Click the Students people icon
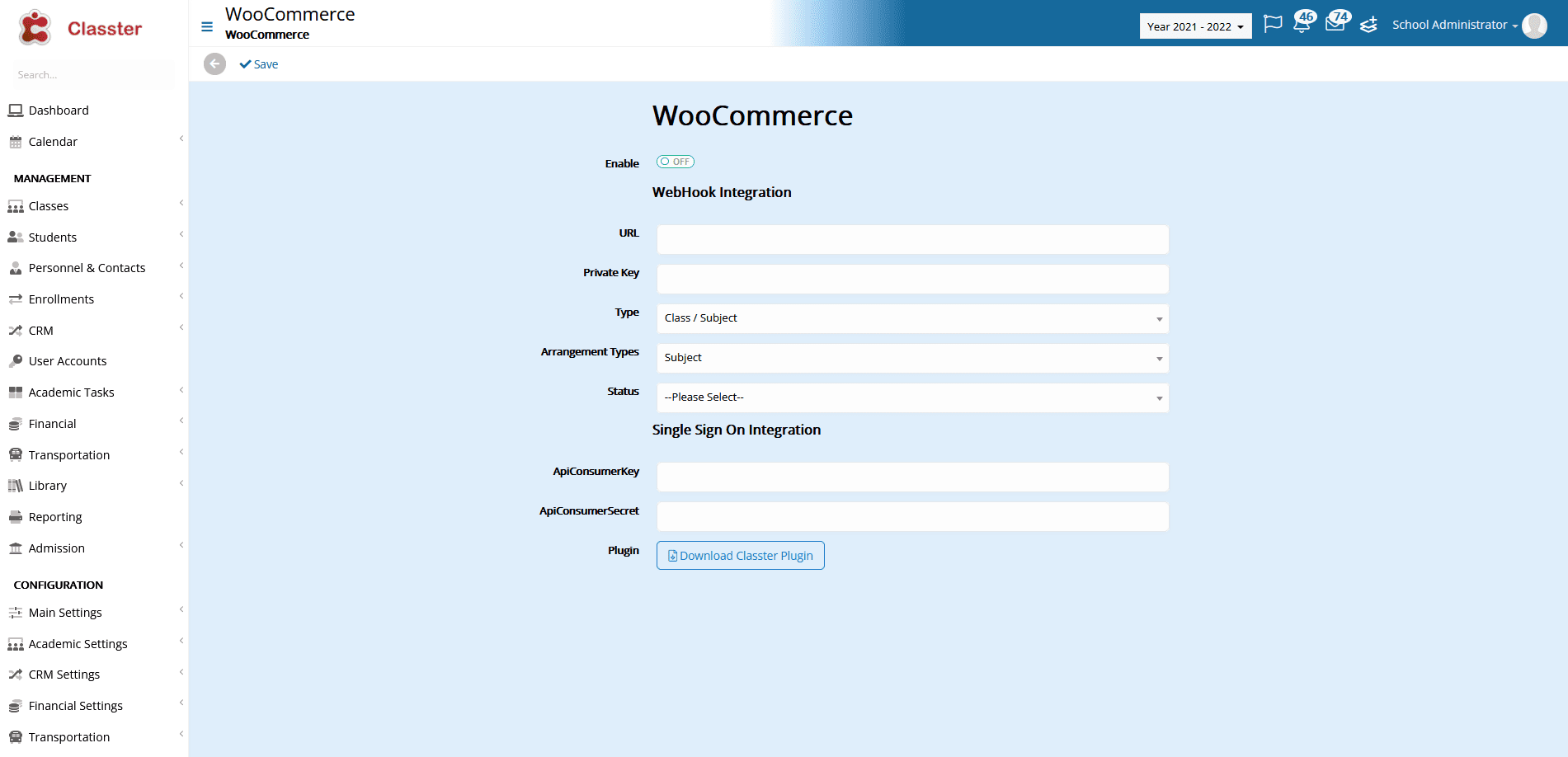The image size is (1568, 757). click(x=16, y=237)
